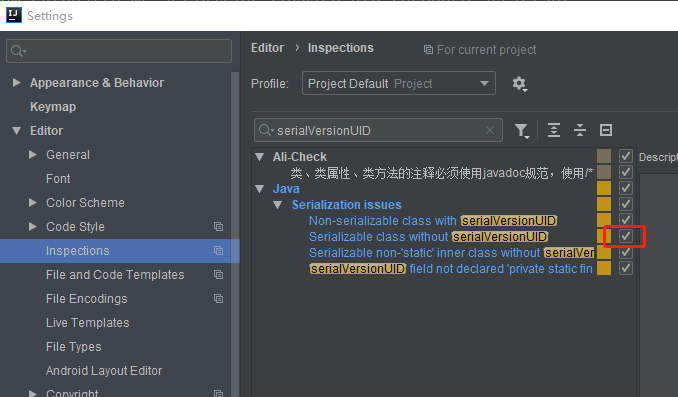Open the Project Default profile dropdown

pyautogui.click(x=399, y=83)
